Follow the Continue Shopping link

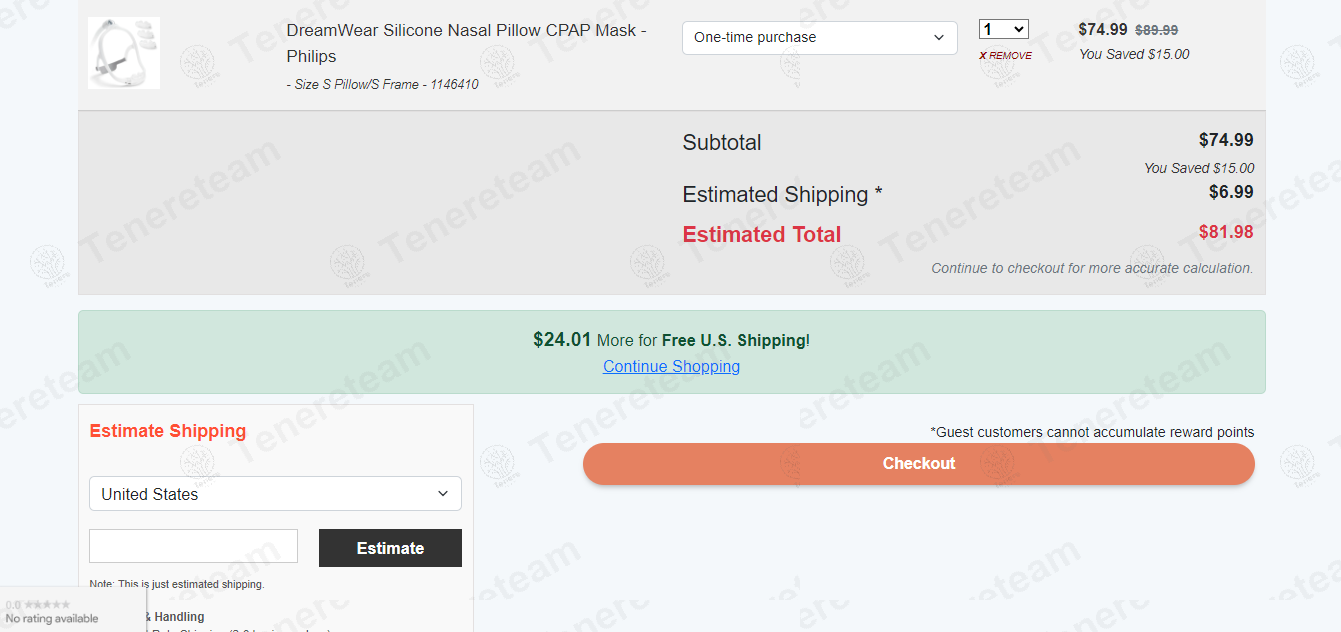(671, 367)
